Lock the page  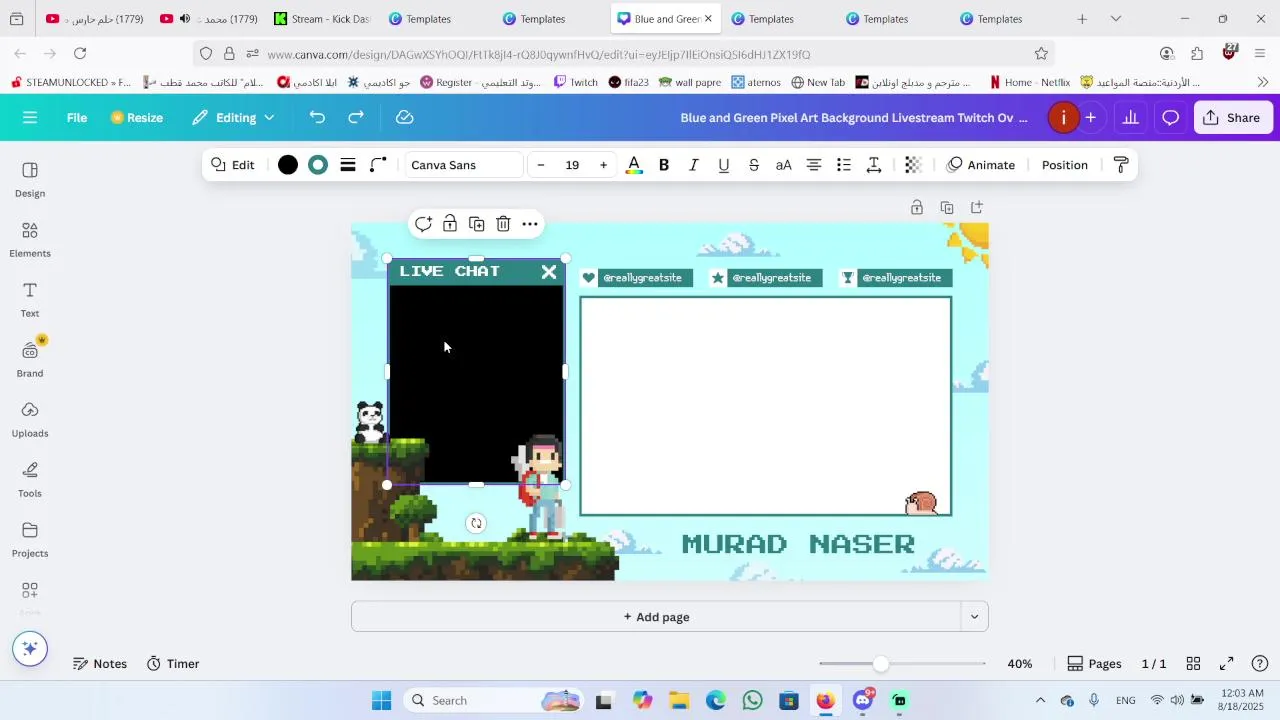(917, 208)
